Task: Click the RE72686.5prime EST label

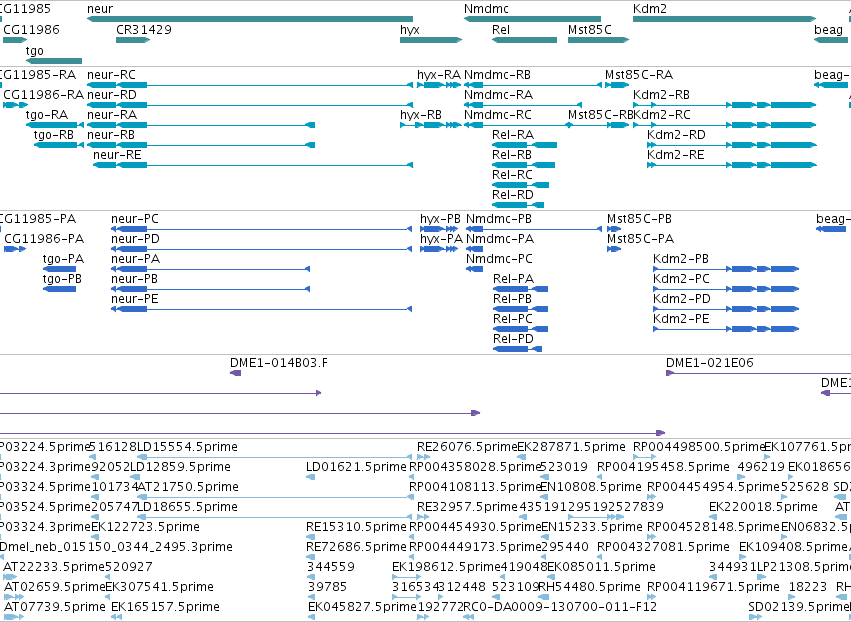Action: 356,547
